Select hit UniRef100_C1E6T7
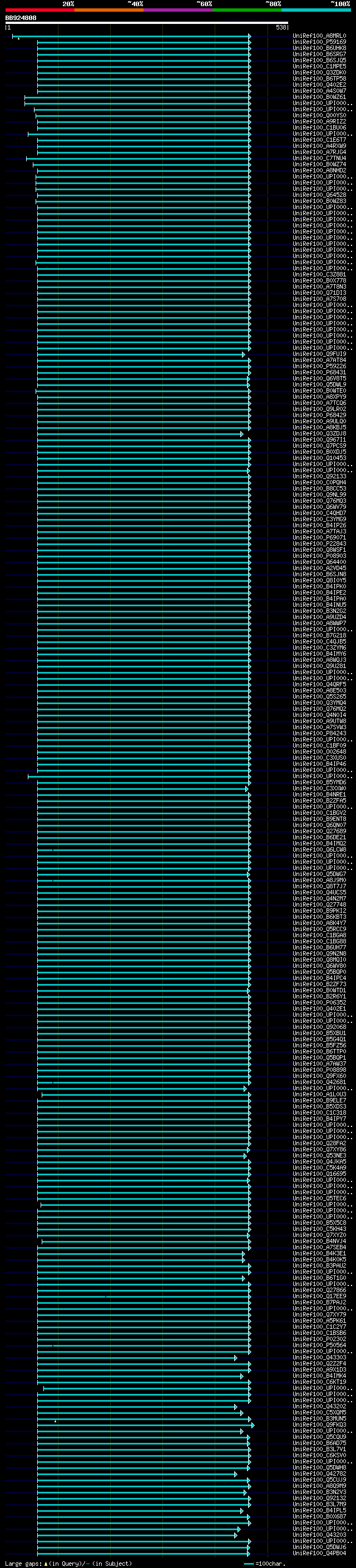Screen dimensions: 356x1568 point(319,140)
